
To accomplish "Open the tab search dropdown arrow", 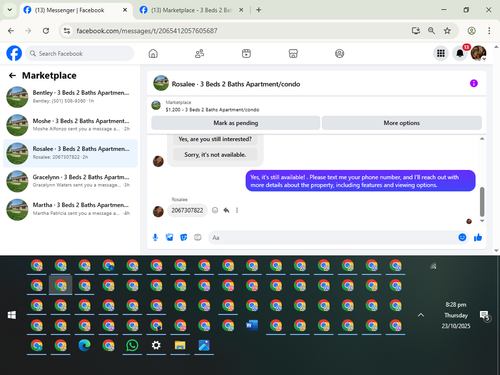I will click(x=10, y=10).
